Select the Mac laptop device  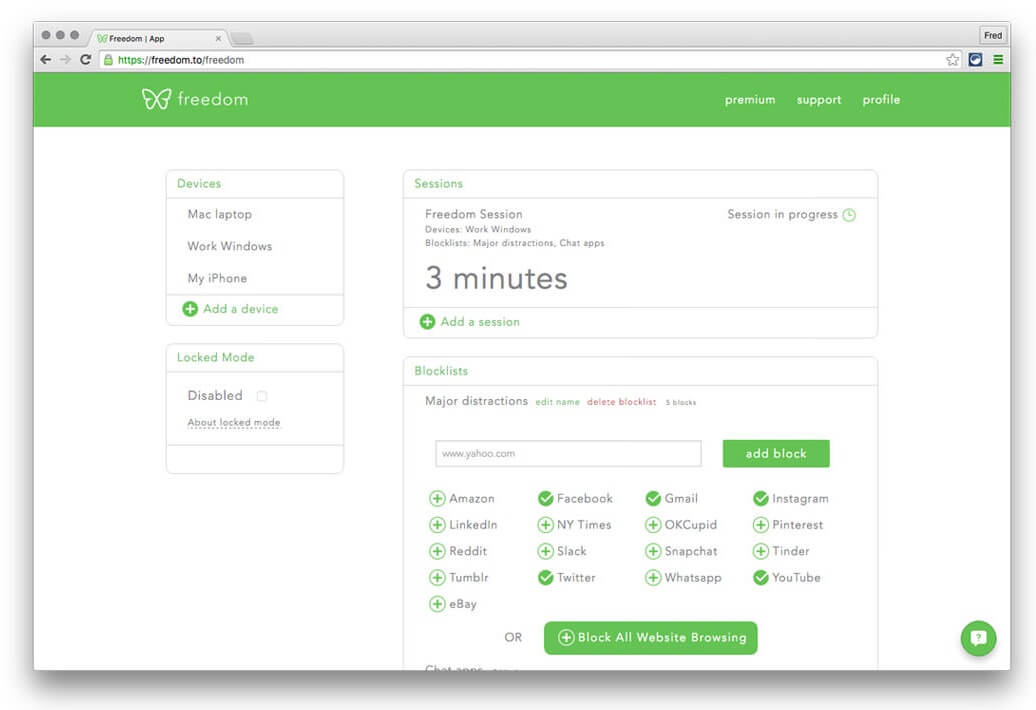tap(219, 214)
